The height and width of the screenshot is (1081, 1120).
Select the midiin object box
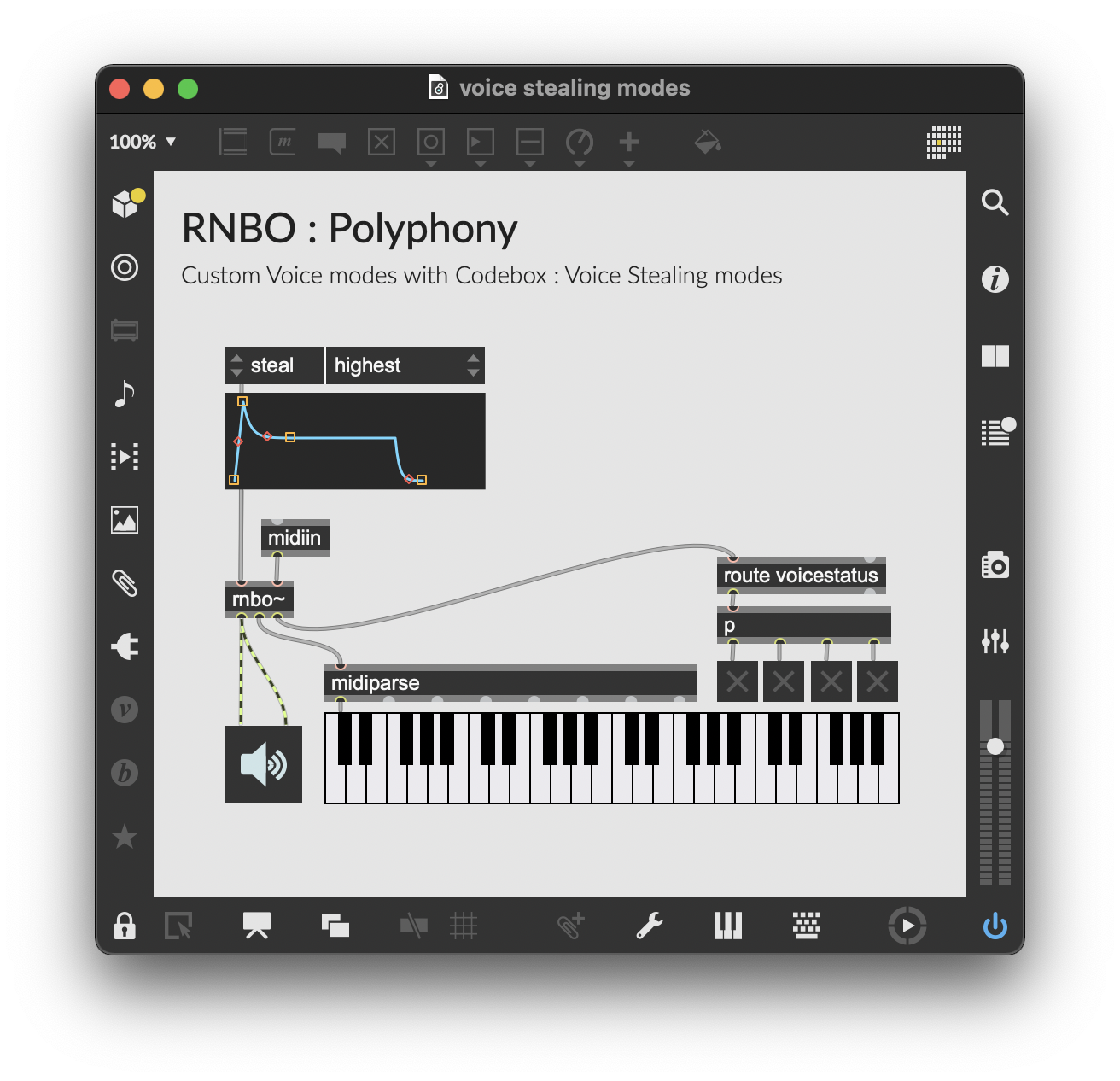click(295, 538)
